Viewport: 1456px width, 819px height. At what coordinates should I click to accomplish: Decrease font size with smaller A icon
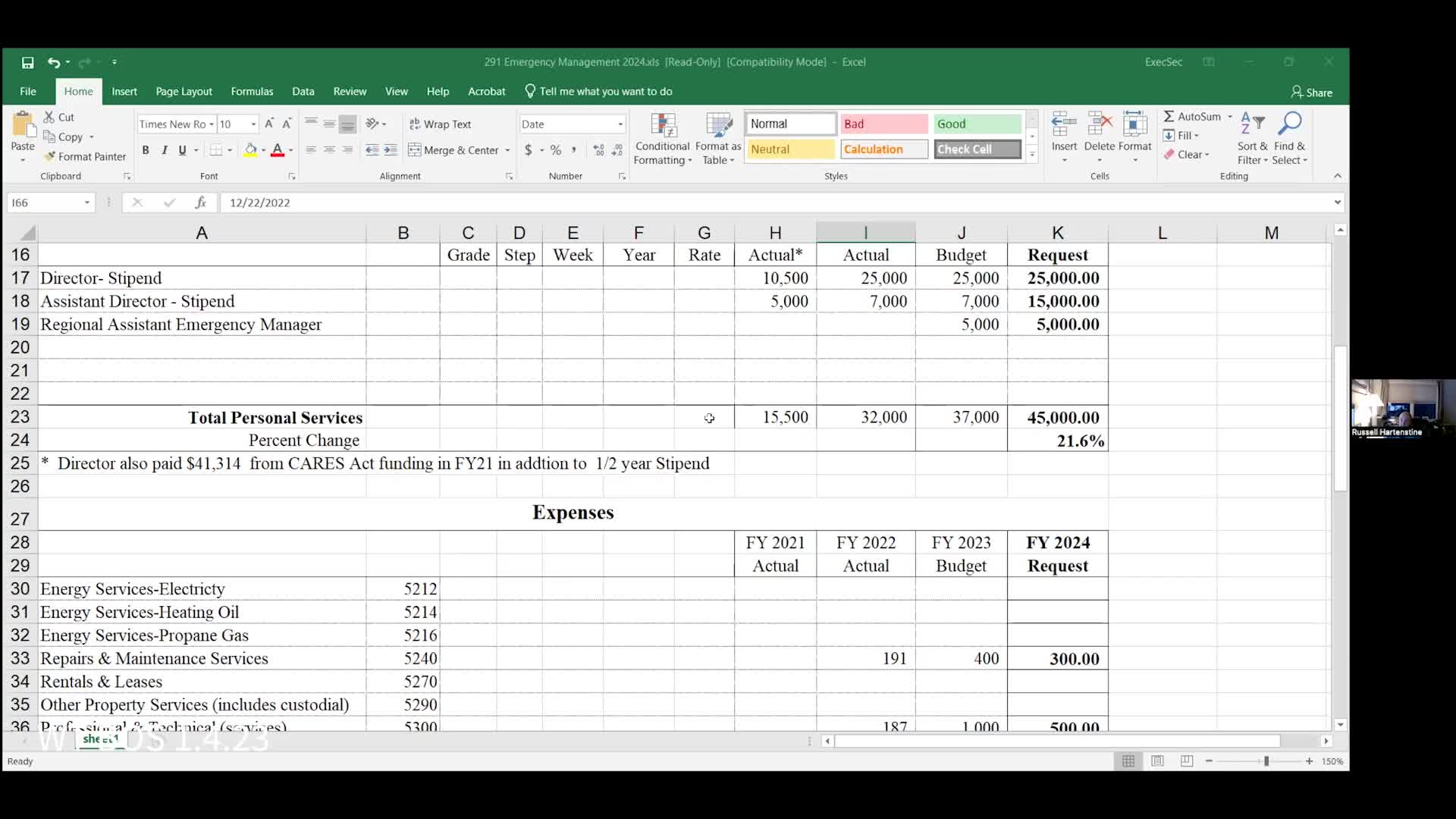tap(287, 124)
